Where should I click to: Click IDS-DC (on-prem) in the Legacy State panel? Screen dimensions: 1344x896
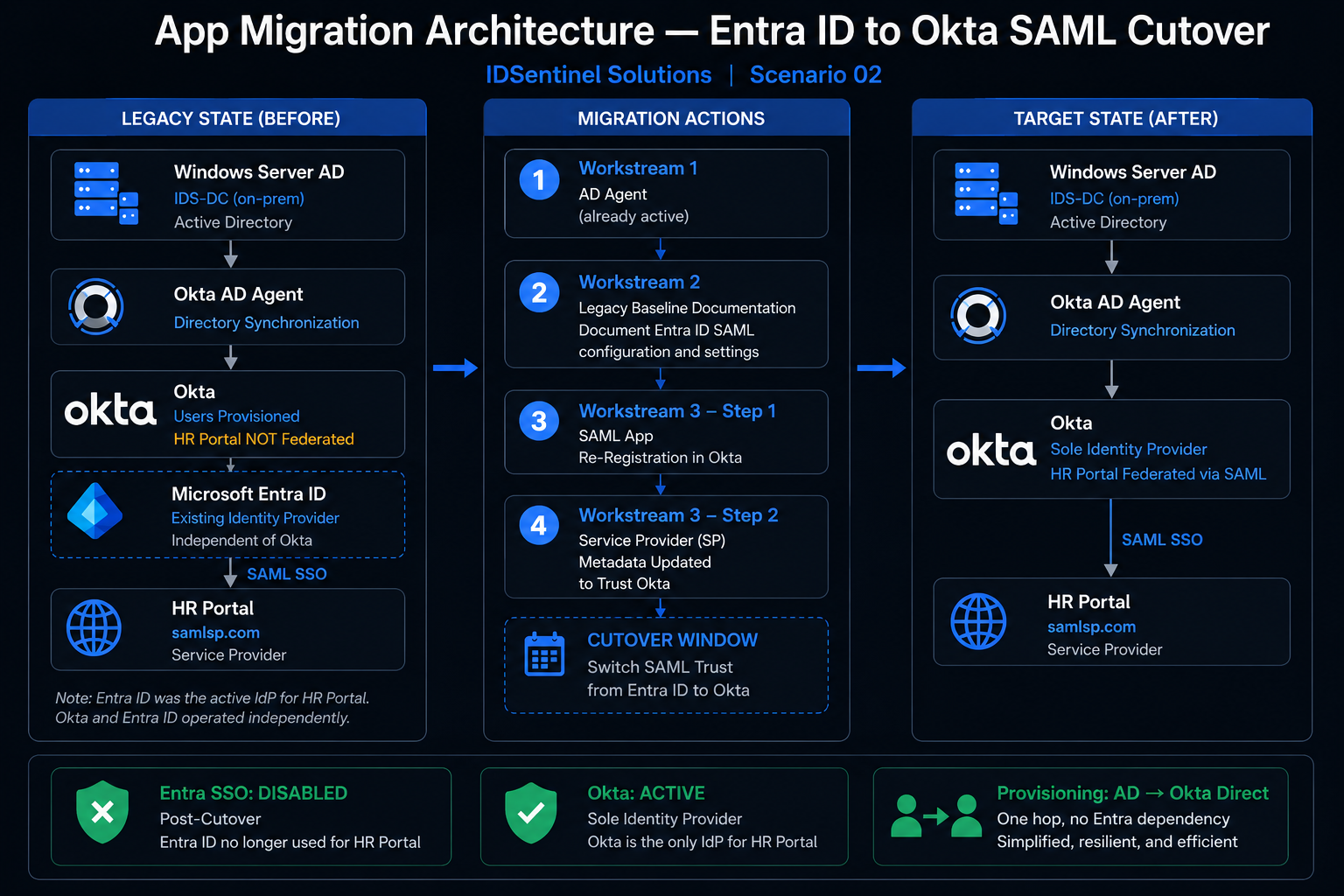[239, 199]
